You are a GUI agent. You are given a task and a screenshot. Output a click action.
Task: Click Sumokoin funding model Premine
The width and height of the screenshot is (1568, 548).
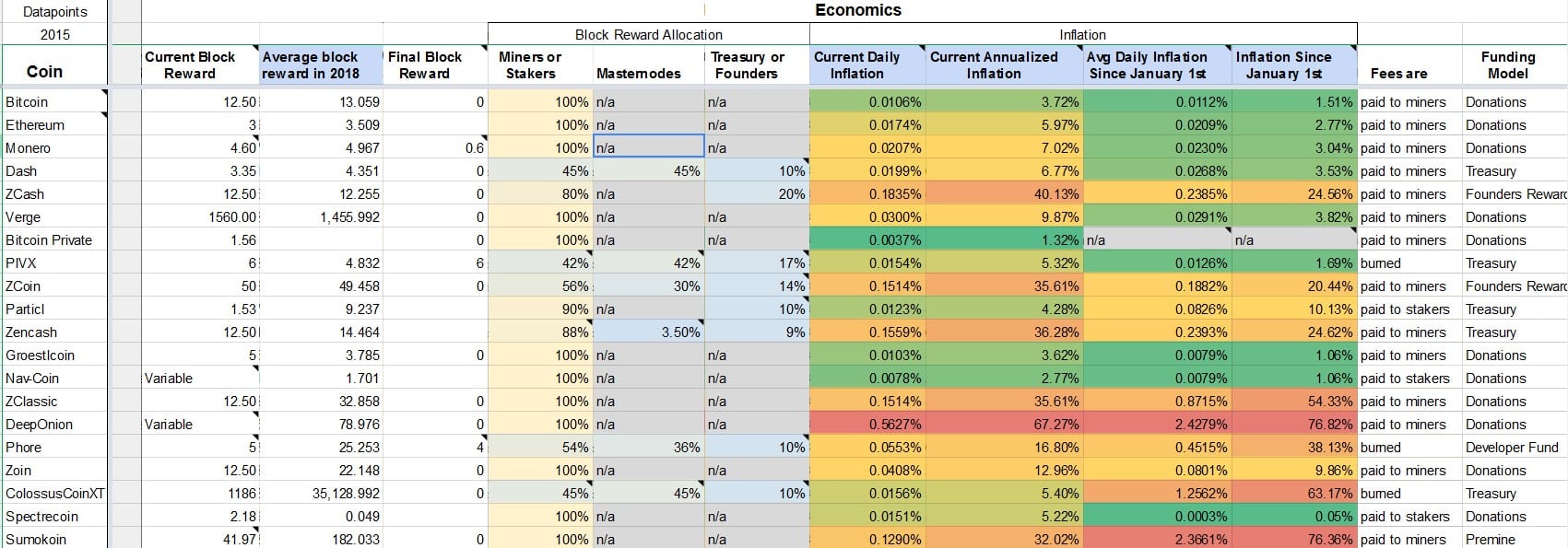point(1515,539)
